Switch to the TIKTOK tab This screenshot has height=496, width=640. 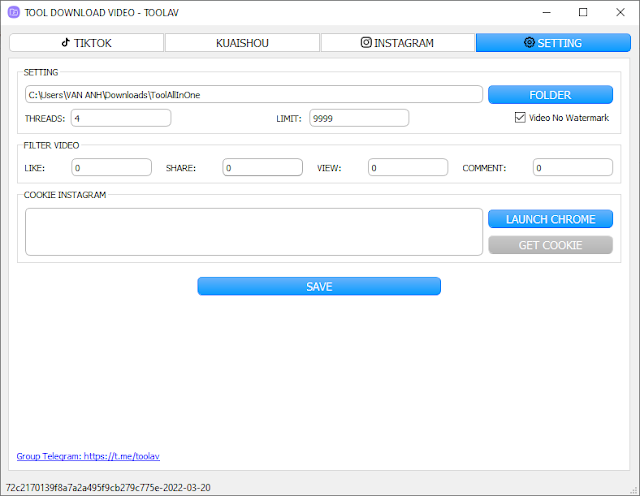coord(87,43)
